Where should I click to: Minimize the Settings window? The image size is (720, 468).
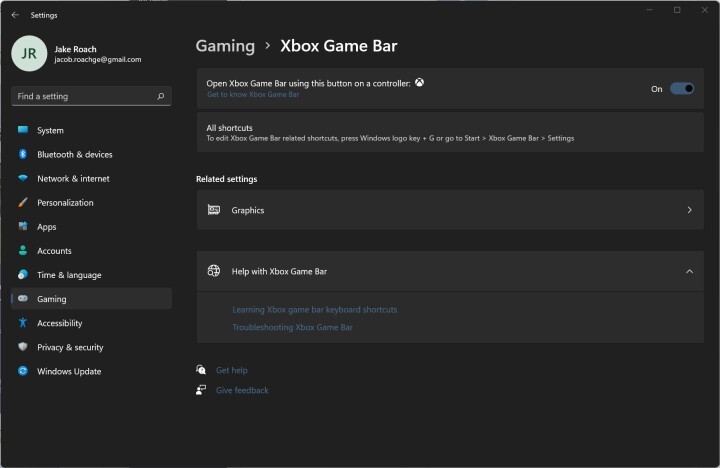(x=649, y=10)
